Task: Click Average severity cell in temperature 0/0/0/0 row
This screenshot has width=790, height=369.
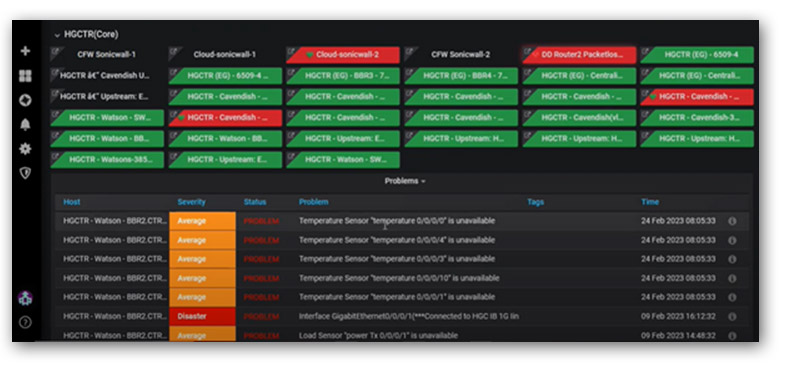Action: pyautogui.click(x=203, y=221)
